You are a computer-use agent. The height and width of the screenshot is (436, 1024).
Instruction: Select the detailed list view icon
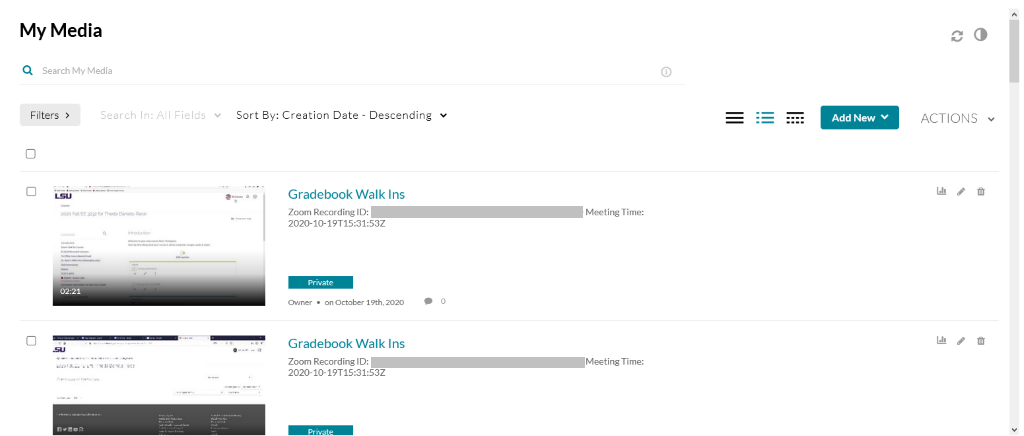click(765, 118)
